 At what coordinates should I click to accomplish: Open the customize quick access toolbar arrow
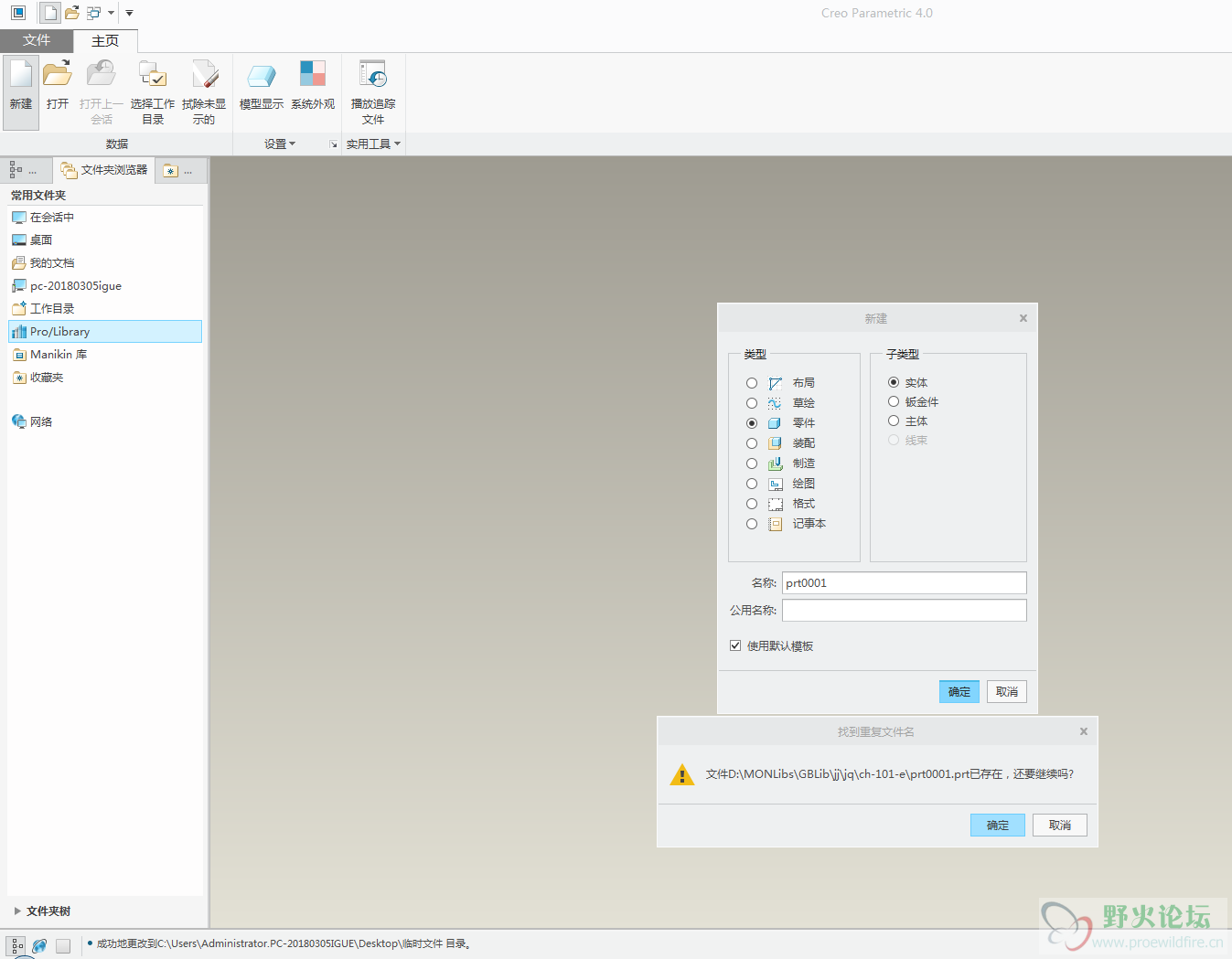(x=129, y=13)
